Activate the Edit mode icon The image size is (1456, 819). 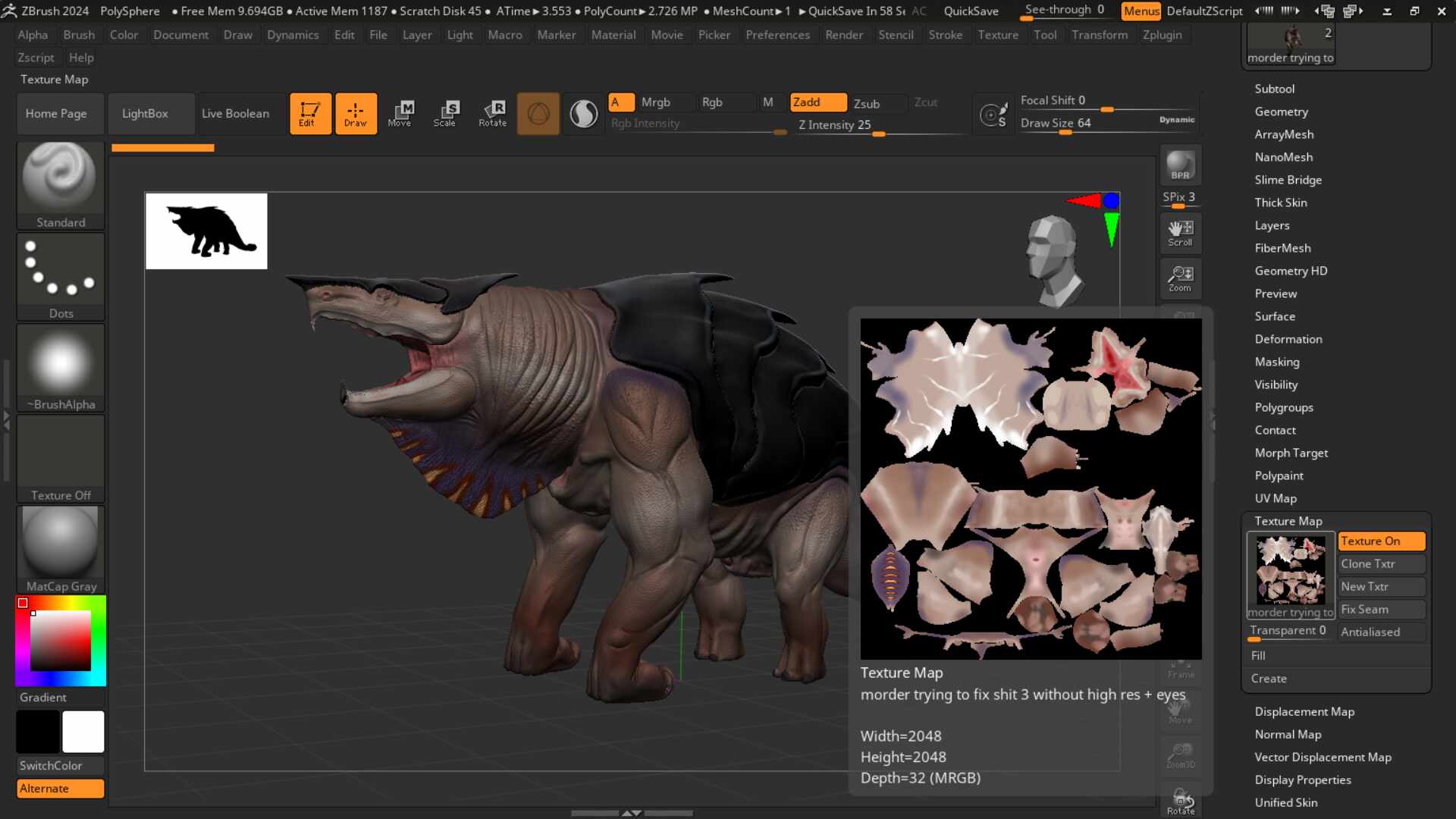[x=310, y=114]
